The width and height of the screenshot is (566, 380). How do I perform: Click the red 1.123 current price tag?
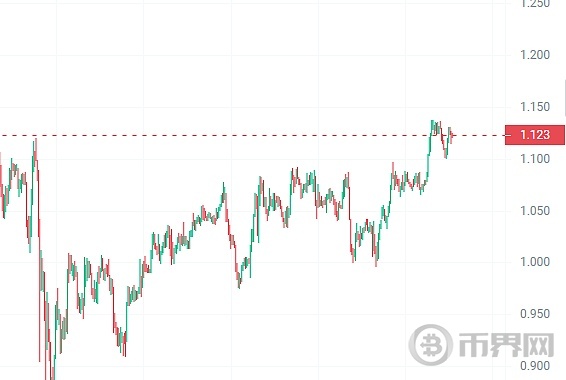tap(535, 135)
